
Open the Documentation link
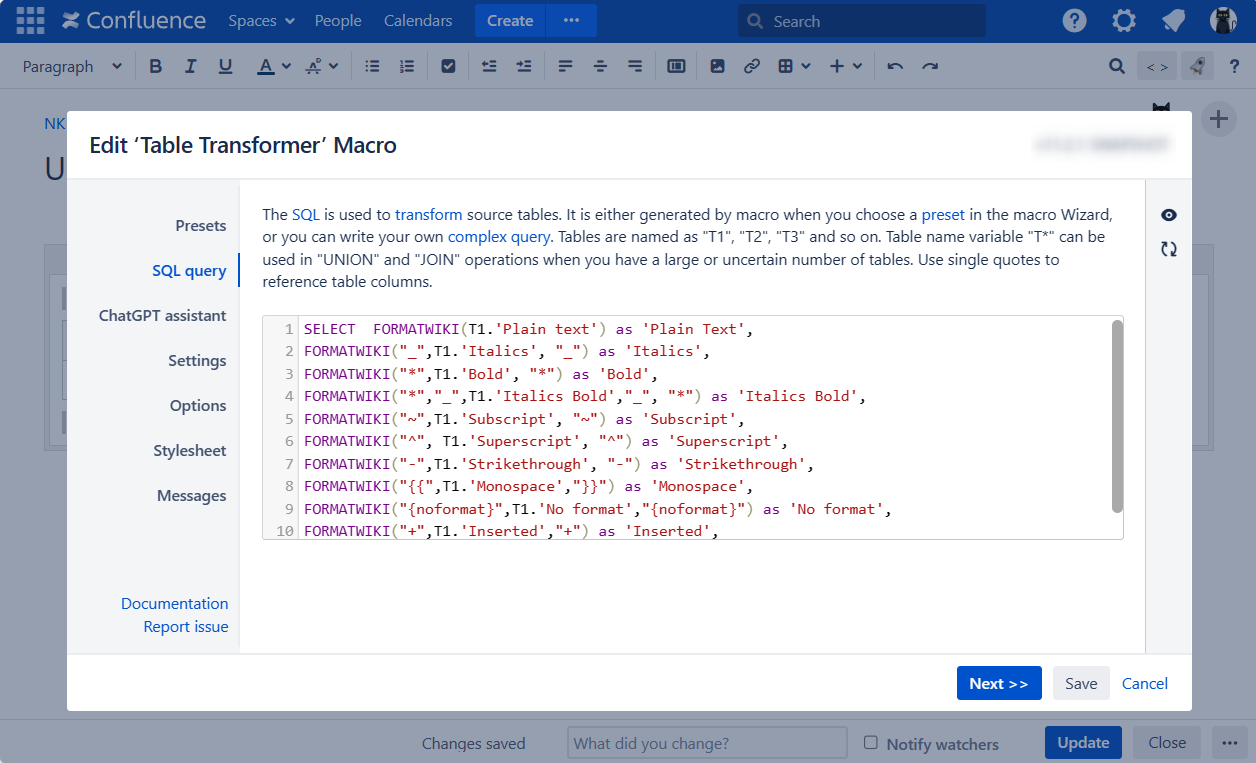(x=174, y=604)
